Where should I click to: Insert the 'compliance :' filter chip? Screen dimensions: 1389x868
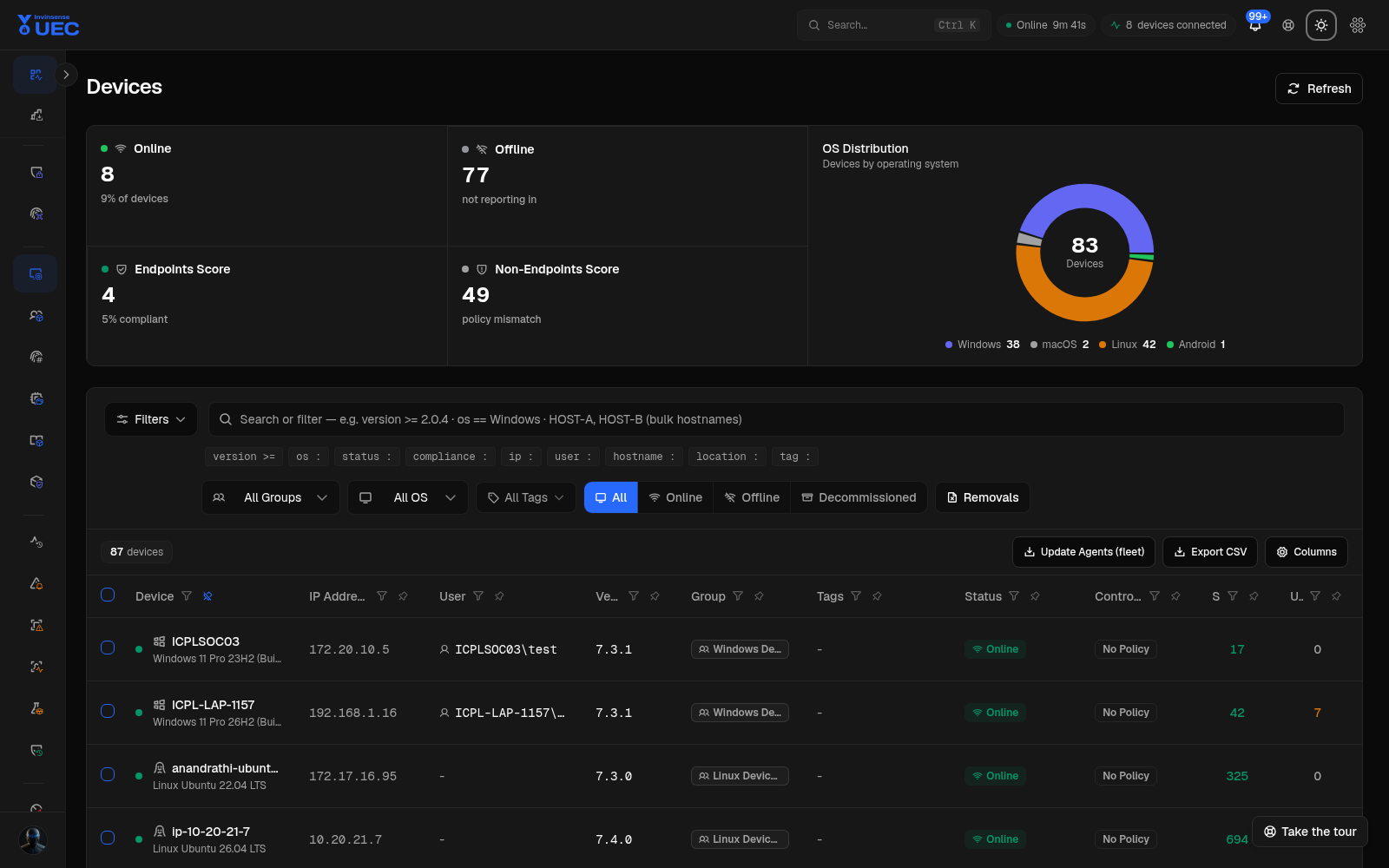pos(450,457)
